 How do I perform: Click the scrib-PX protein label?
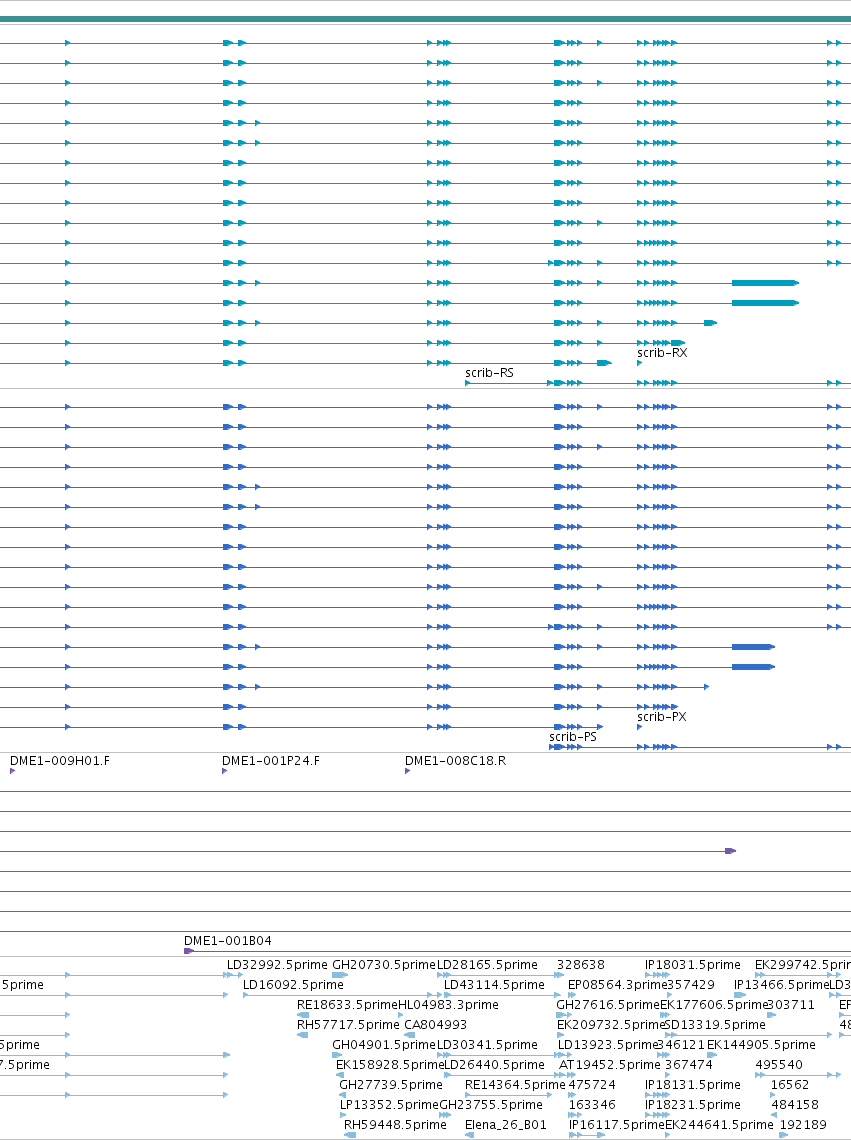[x=662, y=717]
